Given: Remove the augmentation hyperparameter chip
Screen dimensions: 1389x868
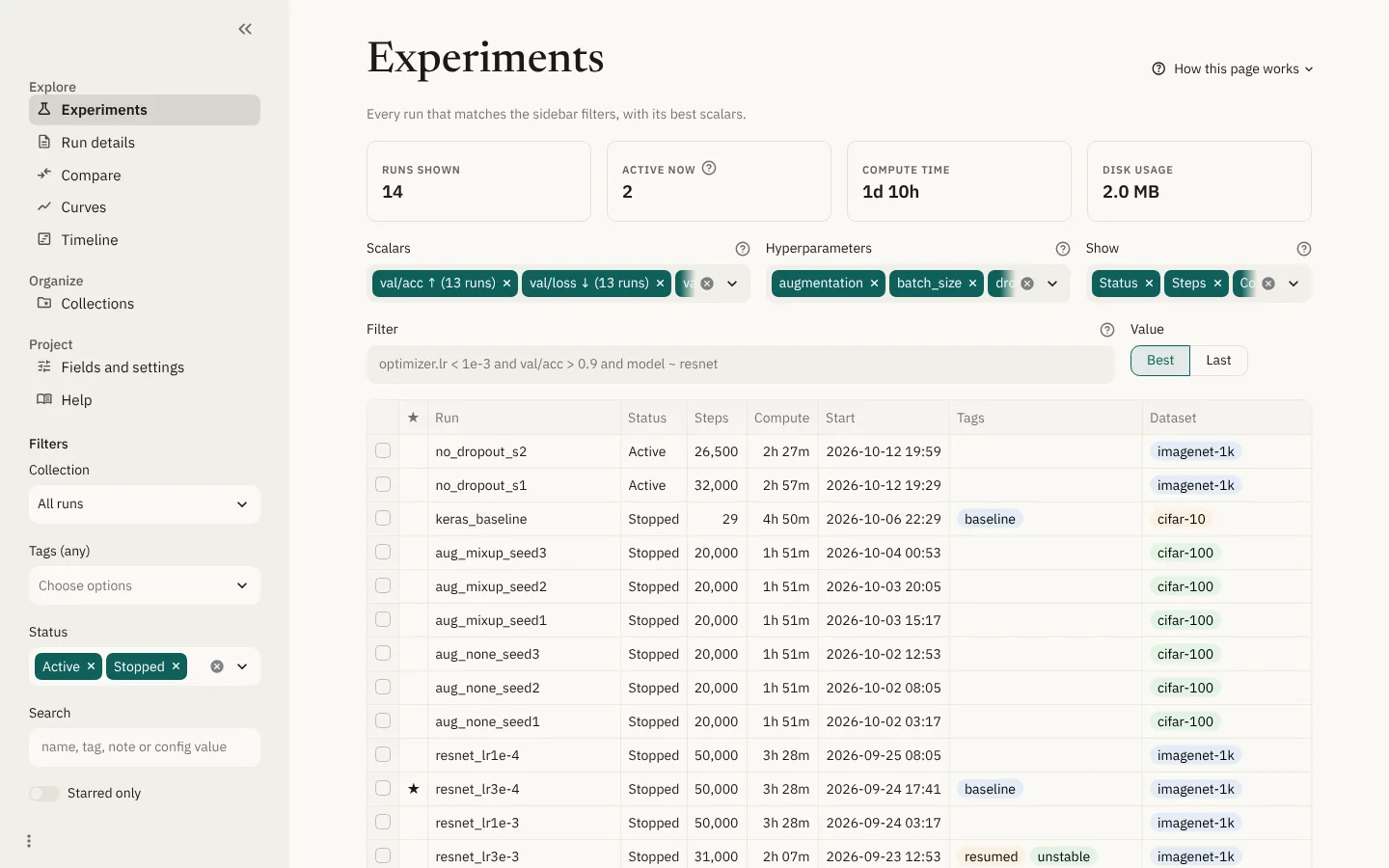Looking at the screenshot, I should point(874,284).
